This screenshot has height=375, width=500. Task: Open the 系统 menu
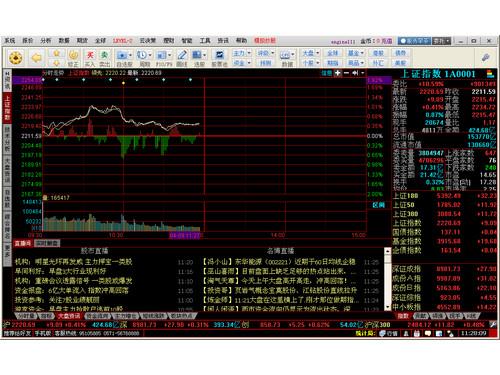point(10,41)
